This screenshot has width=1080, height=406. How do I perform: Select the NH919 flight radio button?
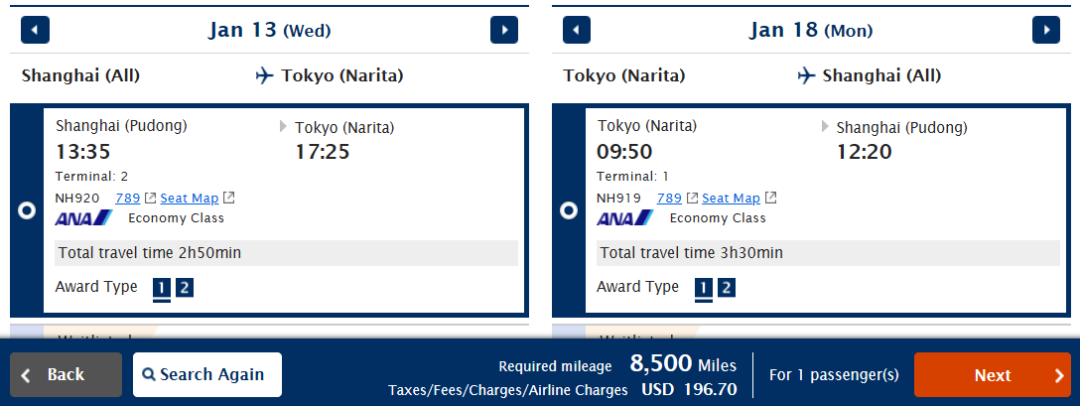click(x=569, y=211)
